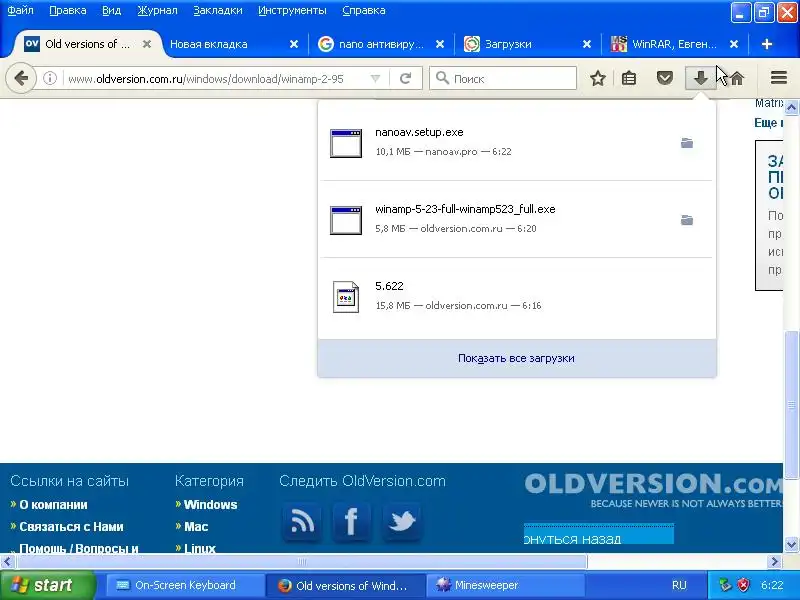Open Связаться с Нами footer link
Image resolution: width=800 pixels, height=600 pixels.
tap(71, 527)
